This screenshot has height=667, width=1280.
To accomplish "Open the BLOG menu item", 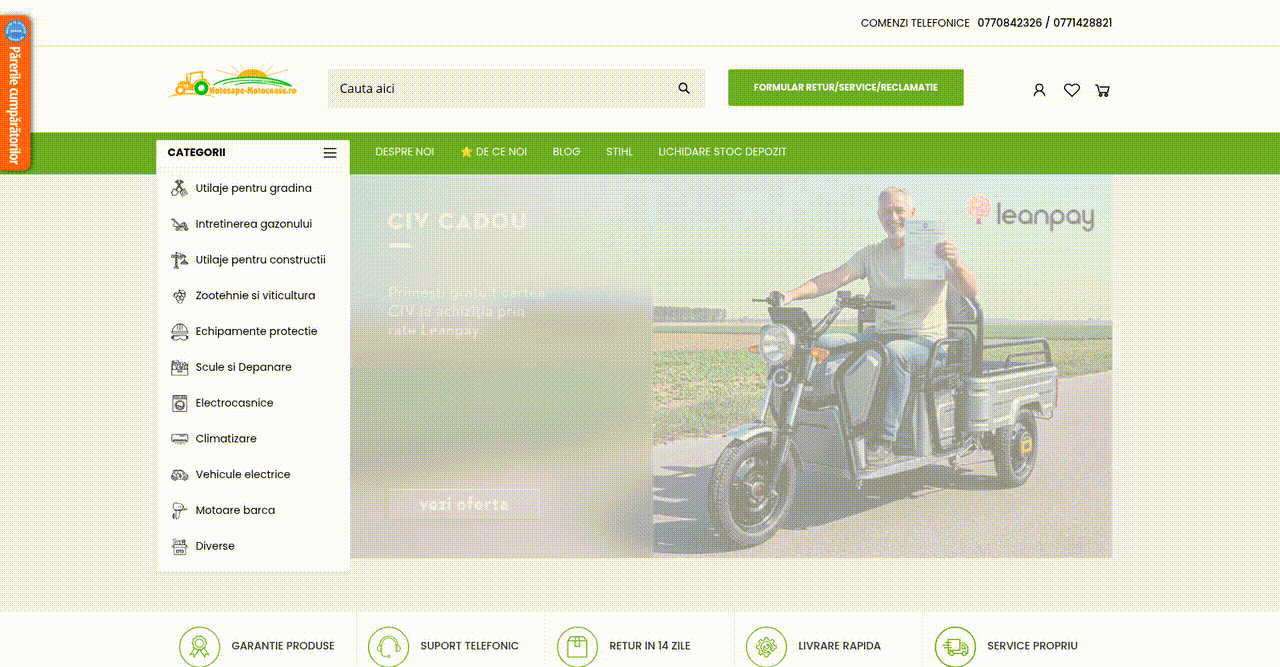I will (x=566, y=152).
